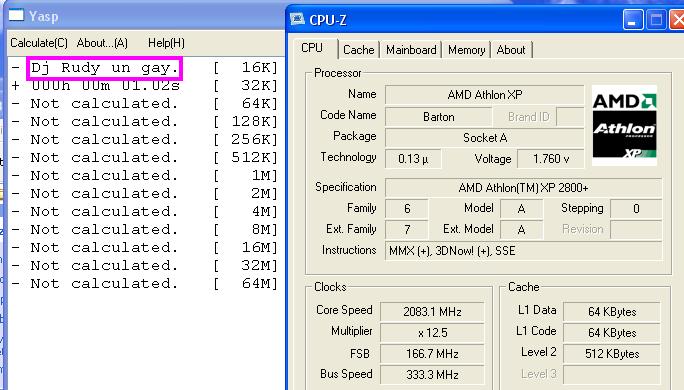
Task: Toggle the minus sign beside the 64K row
Action: point(16,103)
